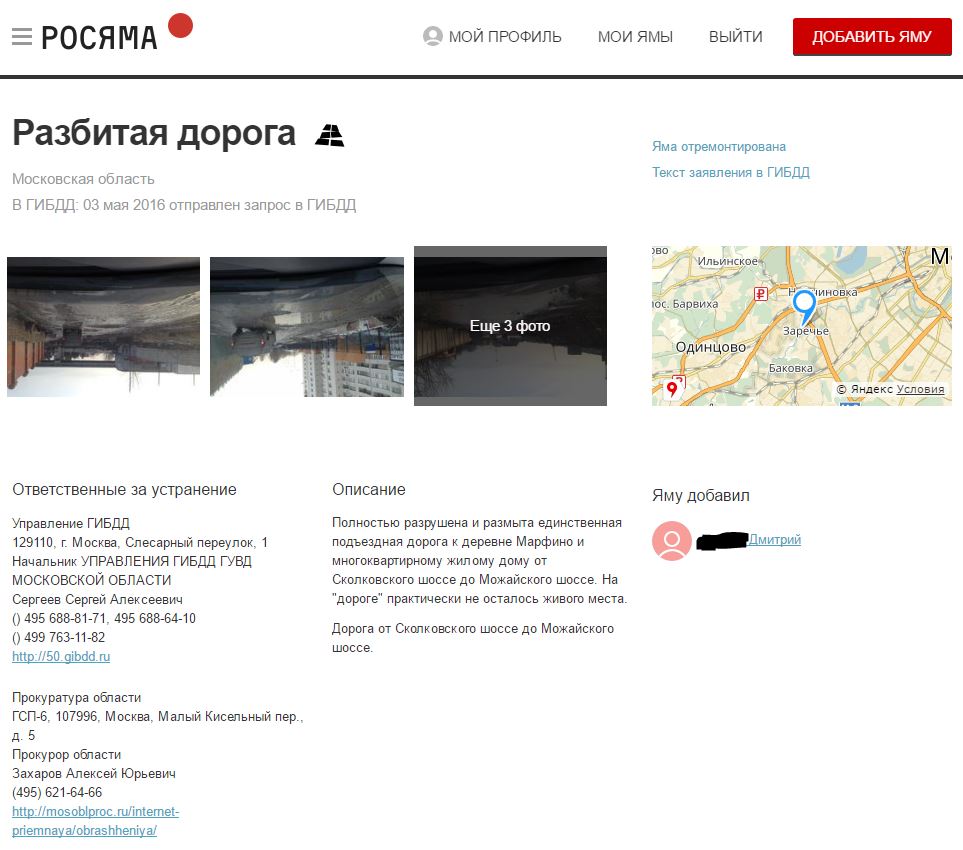The width and height of the screenshot is (963, 850).
Task: Click the Яма отремонтирована link
Action: (719, 147)
